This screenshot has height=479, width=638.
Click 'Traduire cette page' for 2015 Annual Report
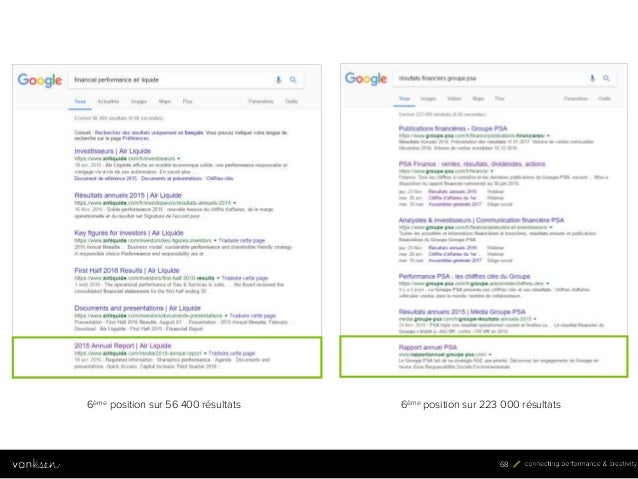(x=232, y=353)
